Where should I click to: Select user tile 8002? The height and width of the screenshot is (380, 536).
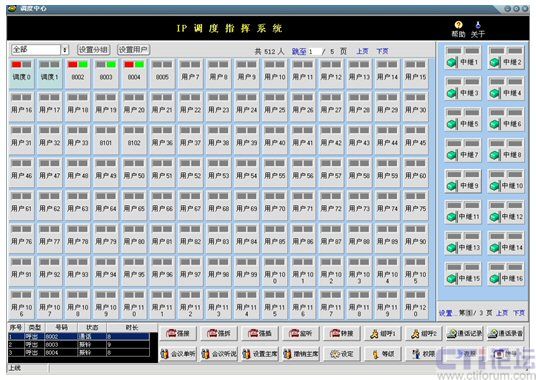tap(78, 73)
